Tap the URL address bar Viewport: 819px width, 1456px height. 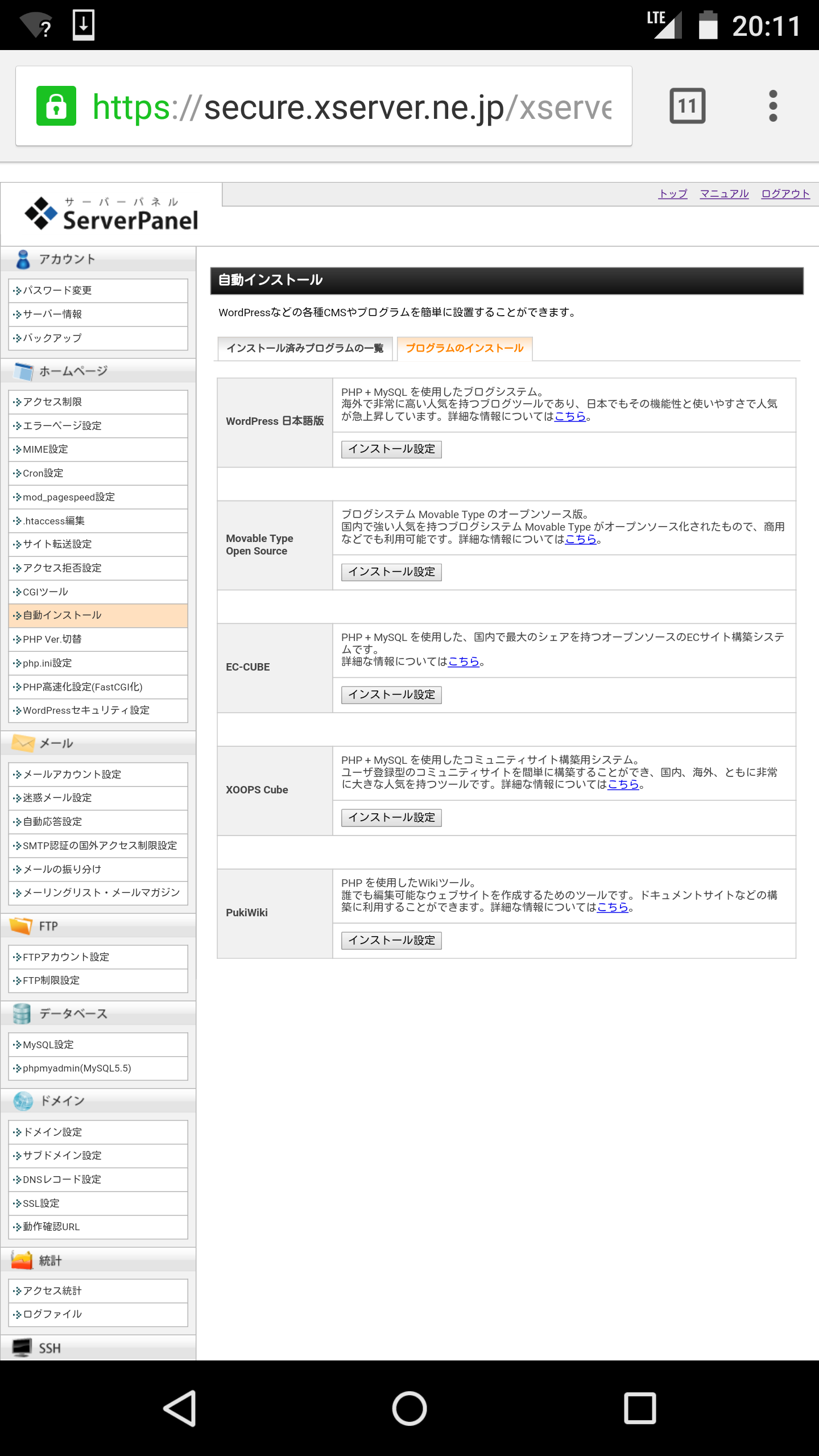click(x=324, y=106)
